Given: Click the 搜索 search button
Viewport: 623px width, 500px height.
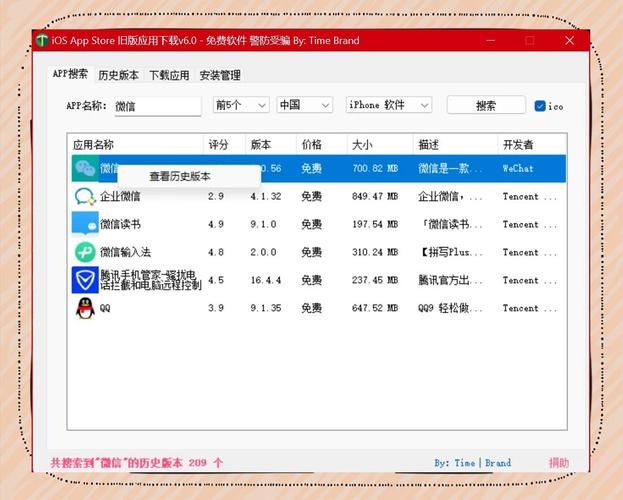Looking at the screenshot, I should coord(486,106).
